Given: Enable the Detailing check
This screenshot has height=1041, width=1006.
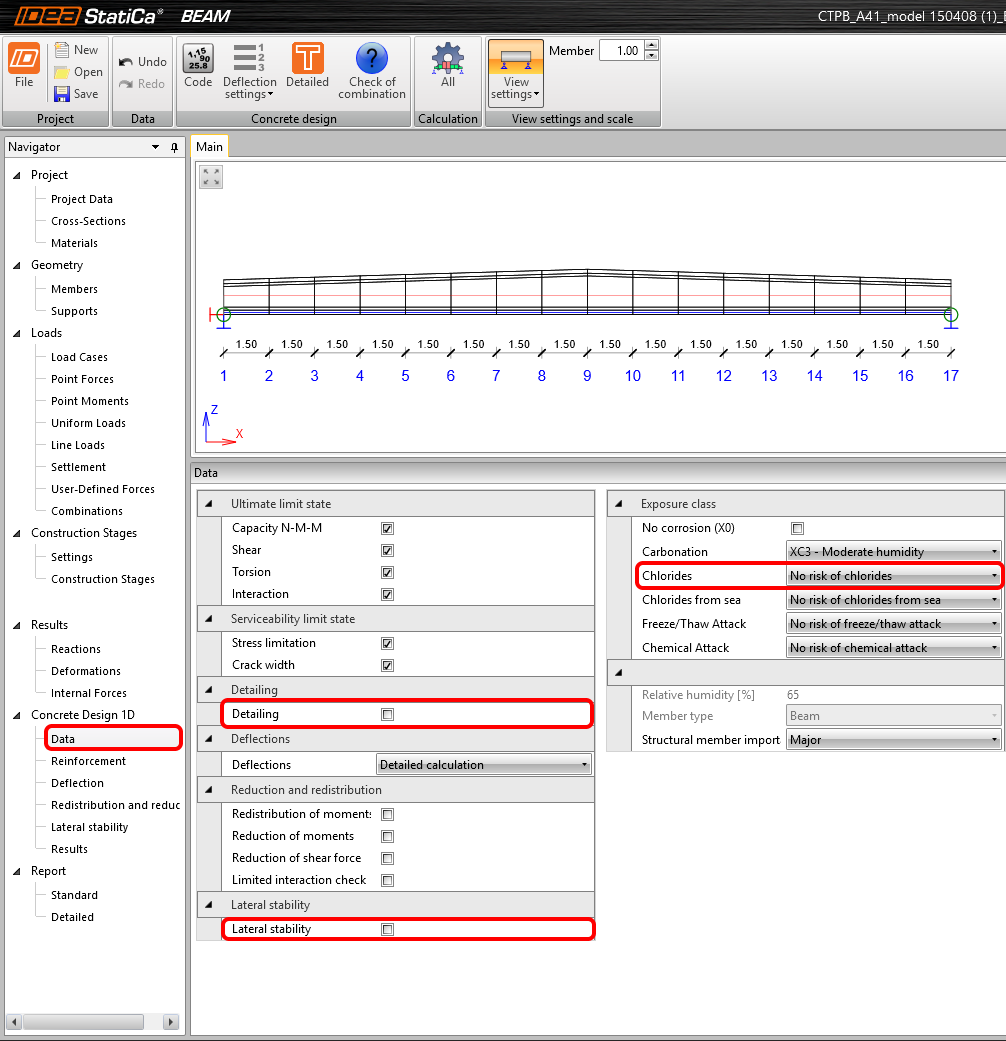Looking at the screenshot, I should tap(386, 714).
